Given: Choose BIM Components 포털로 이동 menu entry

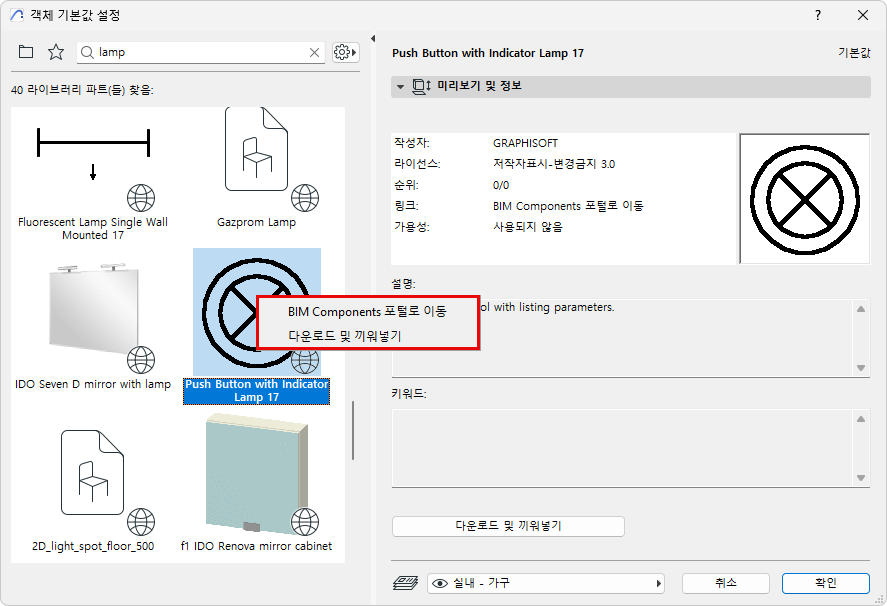Looking at the screenshot, I should pyautogui.click(x=368, y=311).
